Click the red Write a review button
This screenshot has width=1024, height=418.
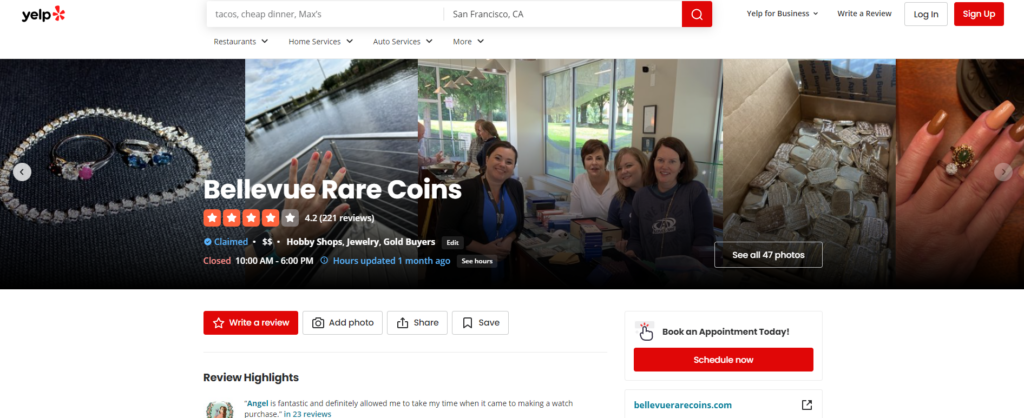click(x=251, y=323)
